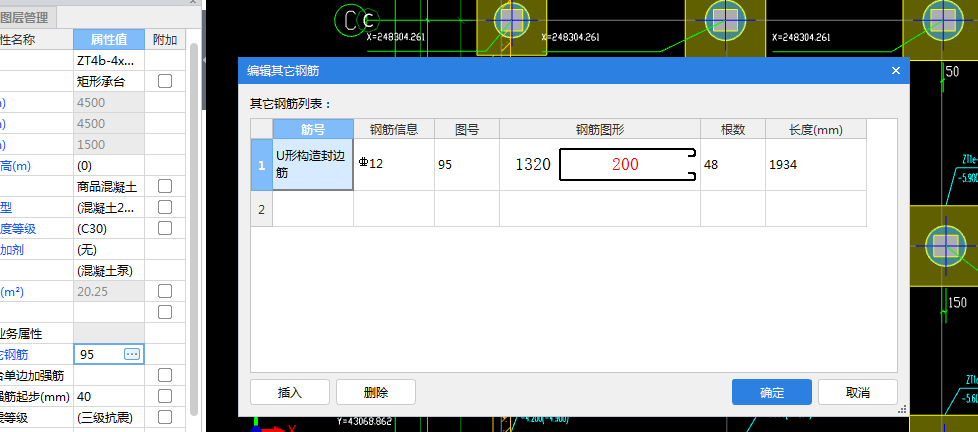Click the 1500 property value
This screenshot has width=978, height=432.
[109, 145]
